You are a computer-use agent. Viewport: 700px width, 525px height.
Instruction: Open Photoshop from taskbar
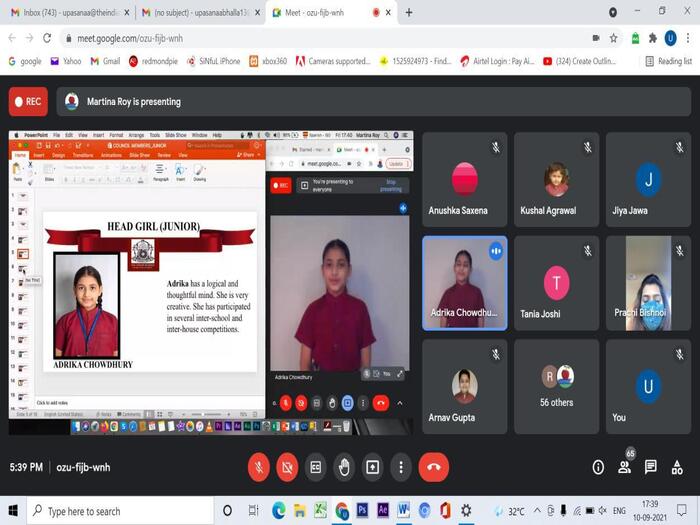[362, 510]
